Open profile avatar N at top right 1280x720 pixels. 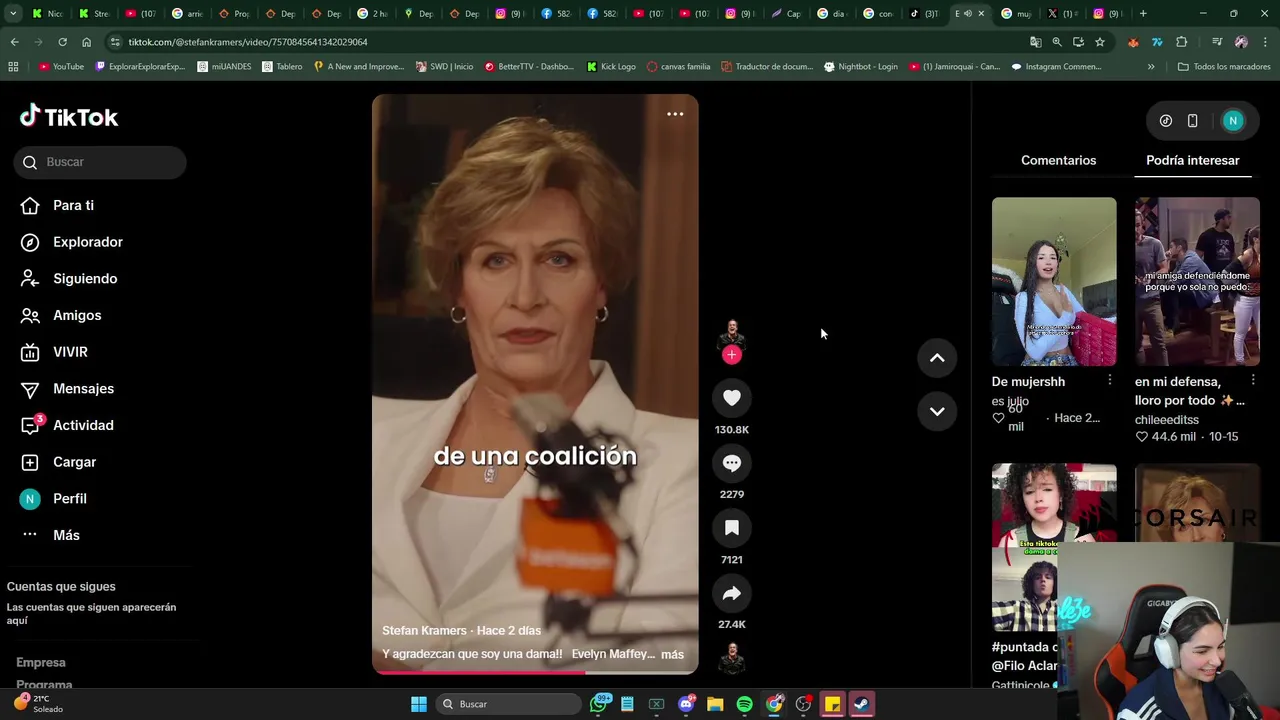coord(1233,121)
